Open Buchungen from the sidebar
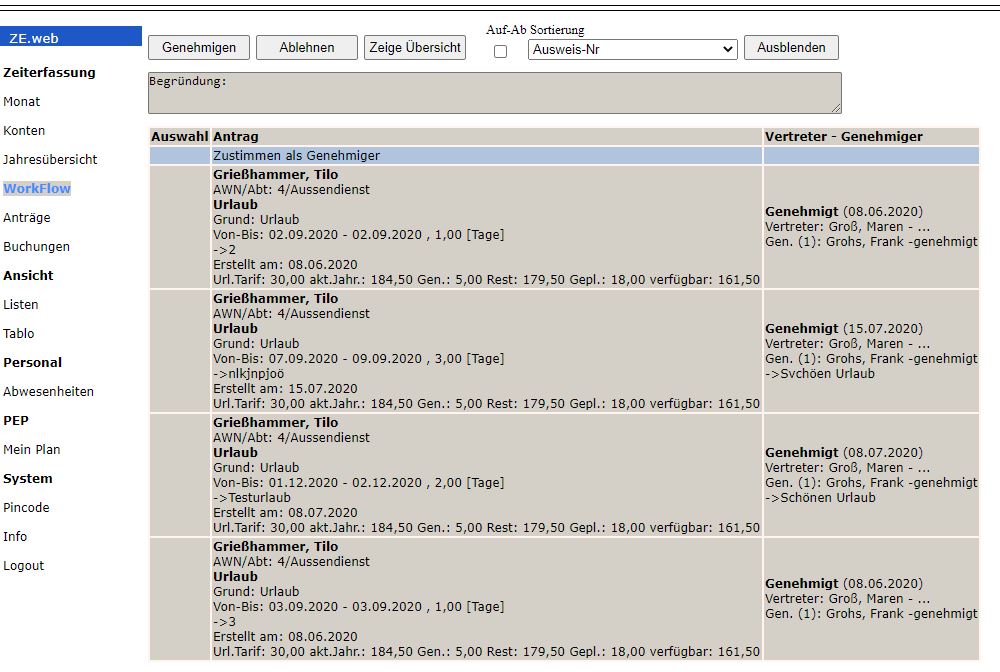This screenshot has height=672, width=1000. (36, 247)
